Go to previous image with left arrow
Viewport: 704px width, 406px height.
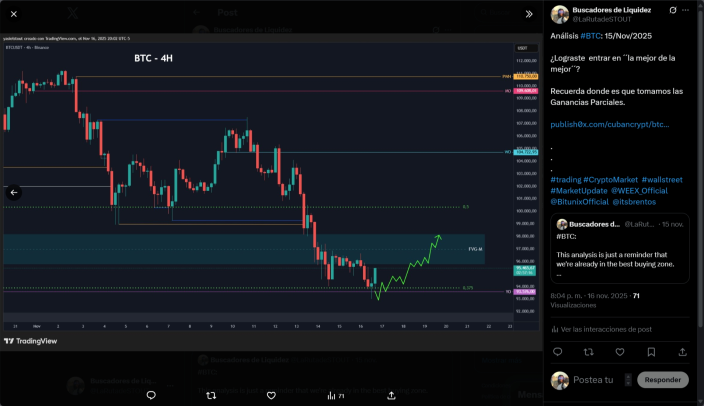pos(14,193)
